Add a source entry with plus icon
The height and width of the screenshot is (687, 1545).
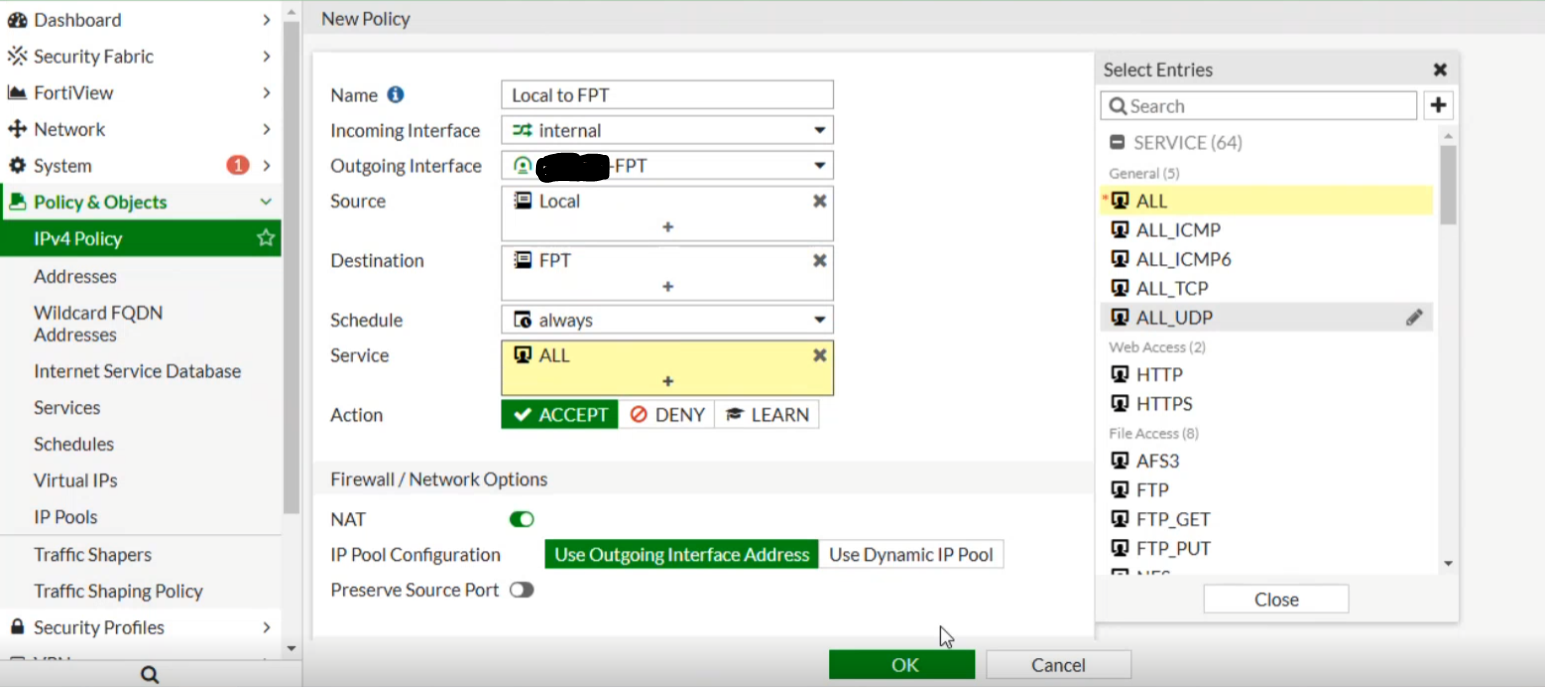coord(667,227)
